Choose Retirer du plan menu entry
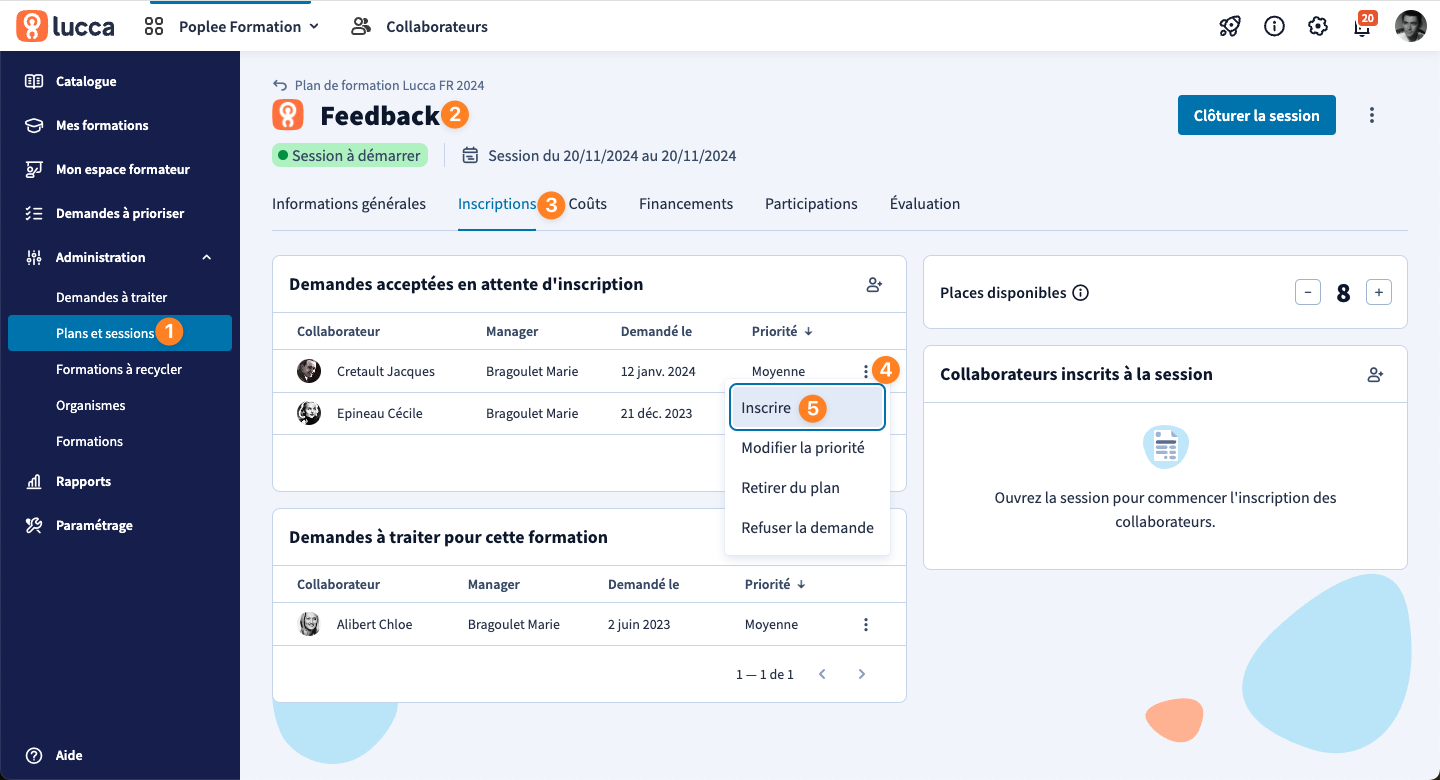The image size is (1440, 780). [x=790, y=487]
